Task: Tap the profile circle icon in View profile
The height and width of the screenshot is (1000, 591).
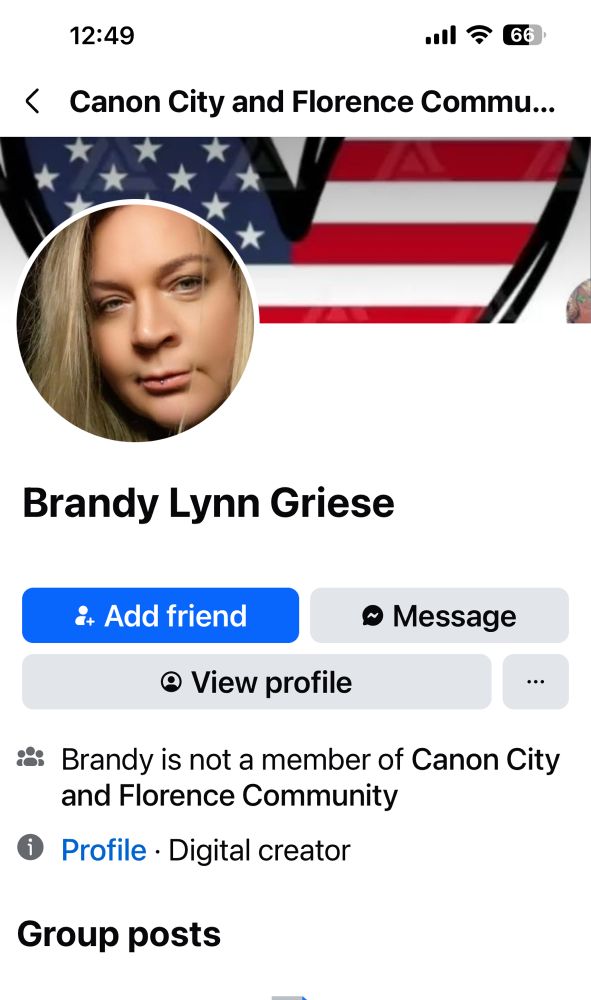Action: [x=171, y=682]
